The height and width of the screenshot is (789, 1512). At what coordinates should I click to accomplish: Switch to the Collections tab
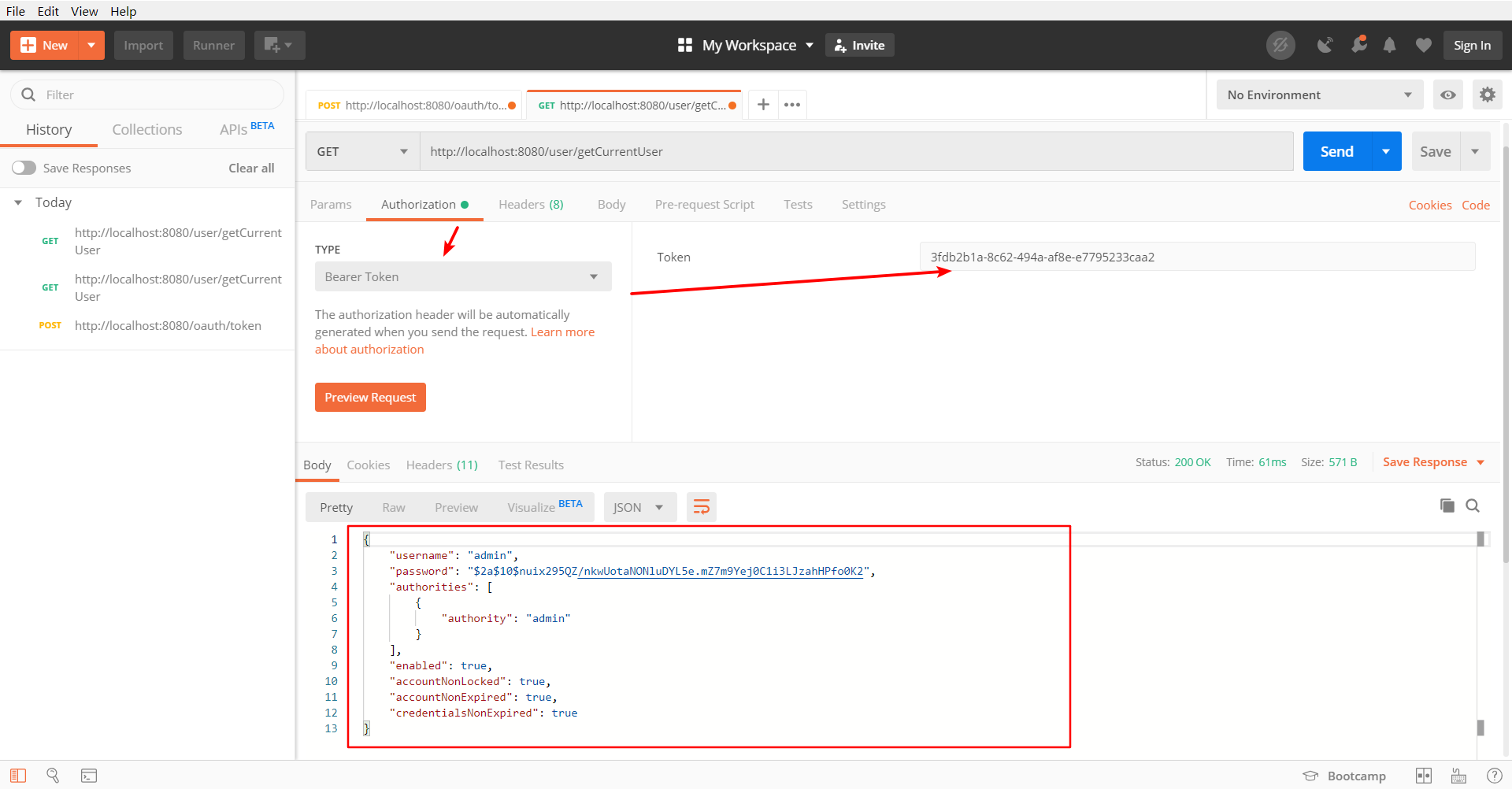pyautogui.click(x=146, y=130)
